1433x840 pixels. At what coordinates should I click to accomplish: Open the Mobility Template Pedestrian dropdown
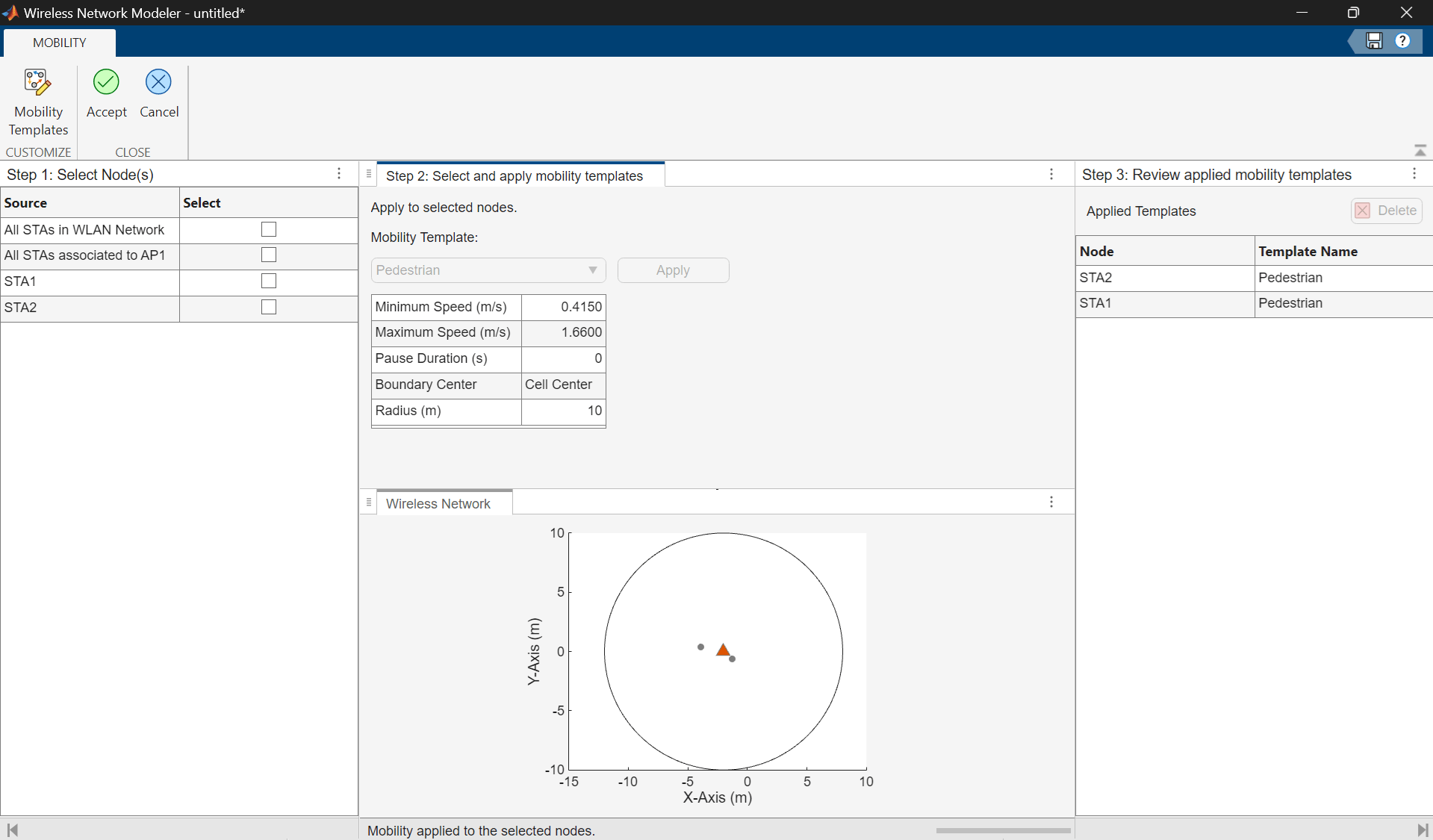tap(488, 270)
